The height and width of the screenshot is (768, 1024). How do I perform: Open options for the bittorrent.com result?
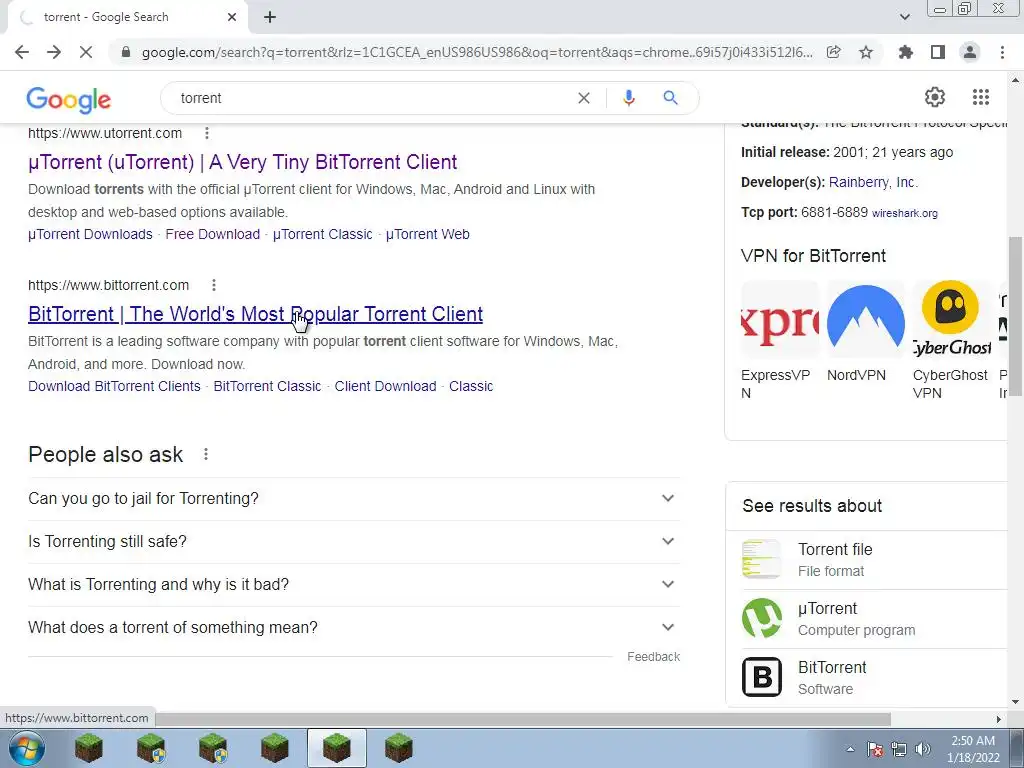214,285
